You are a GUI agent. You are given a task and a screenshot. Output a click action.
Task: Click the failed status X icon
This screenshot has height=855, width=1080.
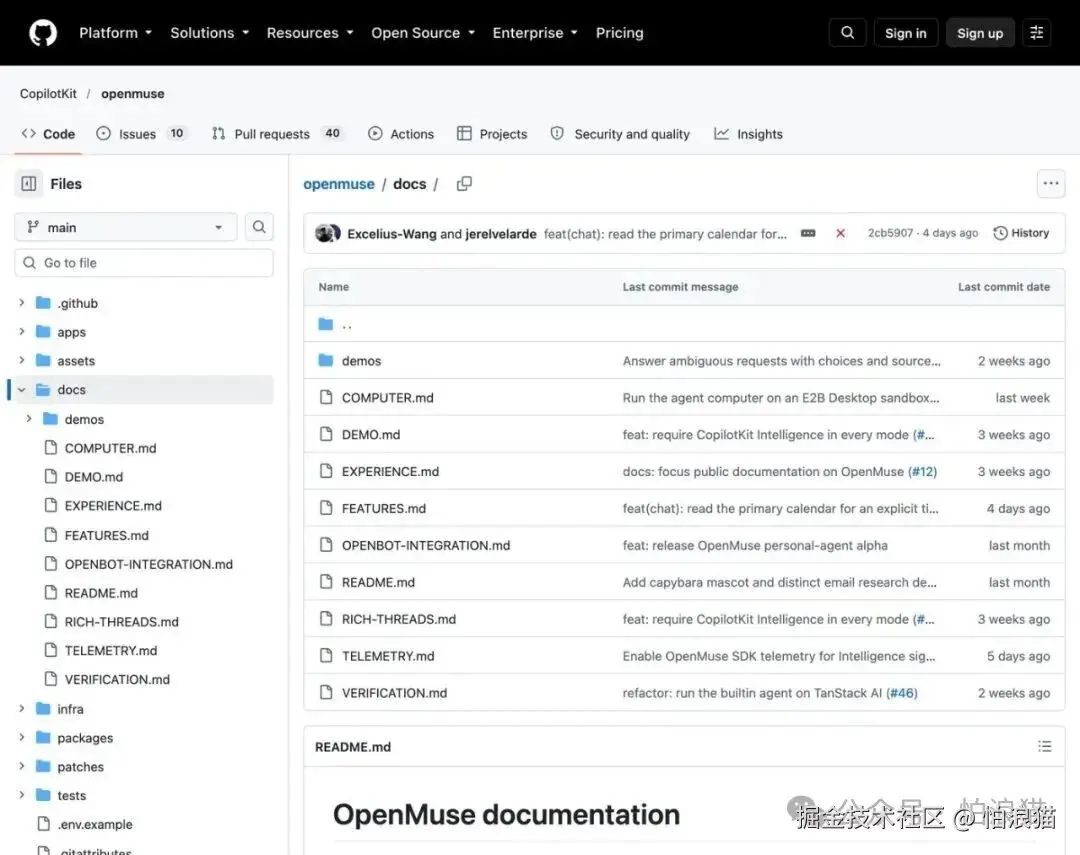(840, 234)
